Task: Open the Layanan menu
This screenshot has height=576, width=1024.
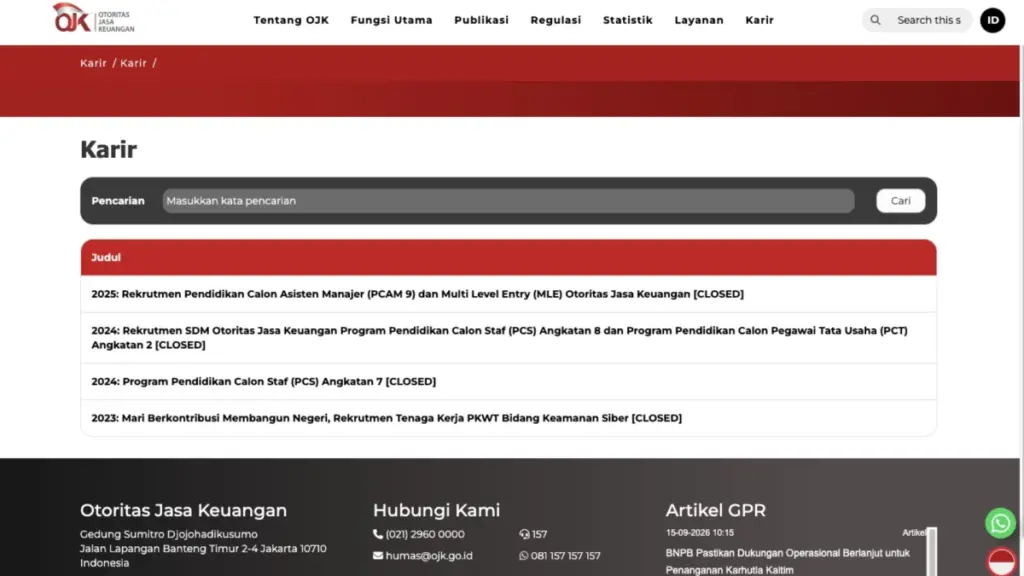Action: [699, 20]
